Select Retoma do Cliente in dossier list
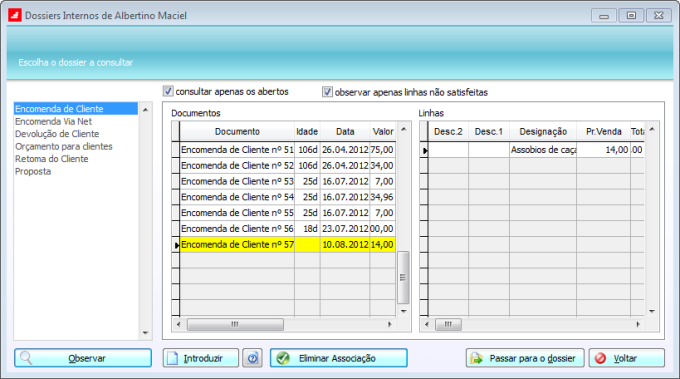Screen dimensions: 680x379 pyautogui.click(x=76, y=159)
